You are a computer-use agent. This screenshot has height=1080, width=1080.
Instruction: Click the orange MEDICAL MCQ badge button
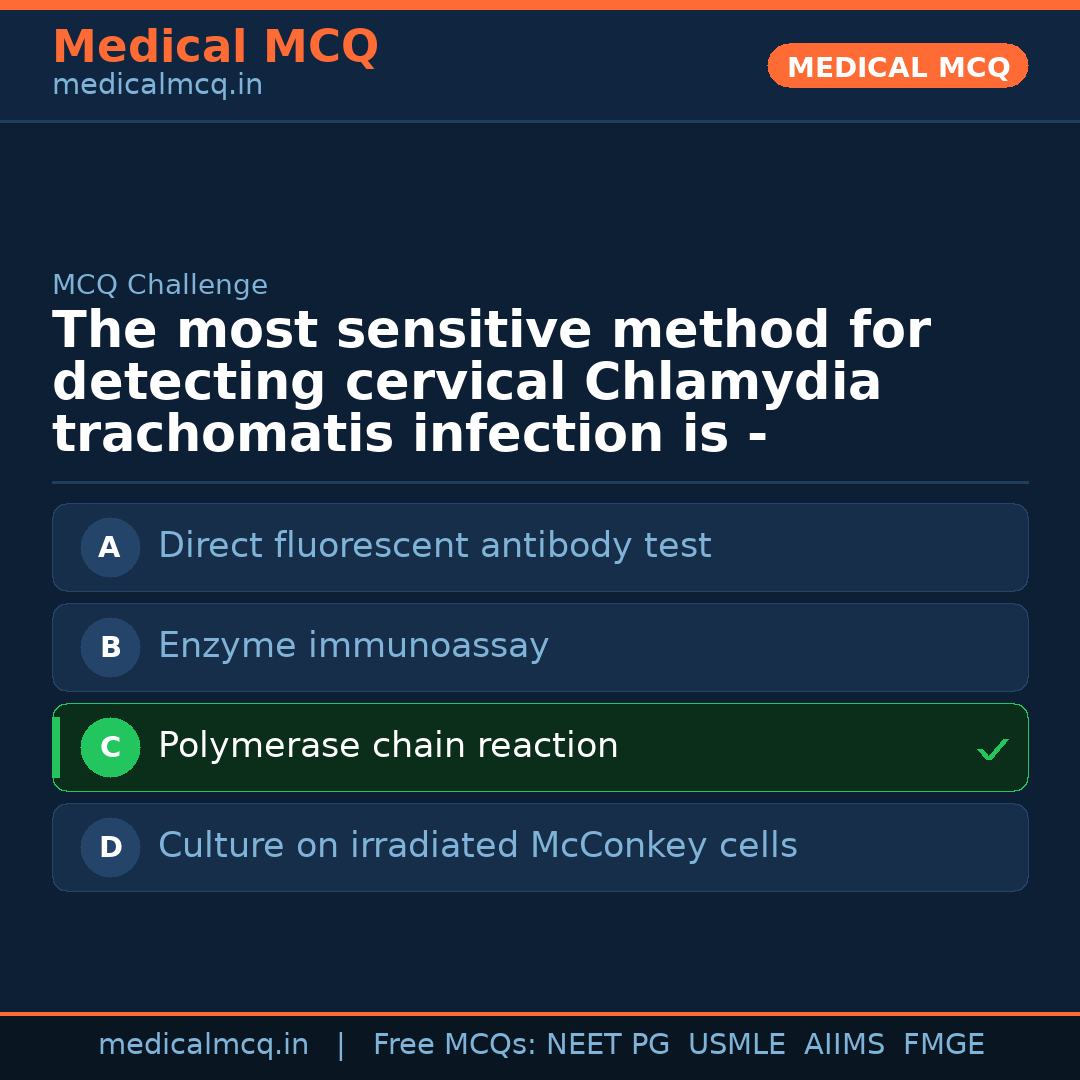[897, 66]
